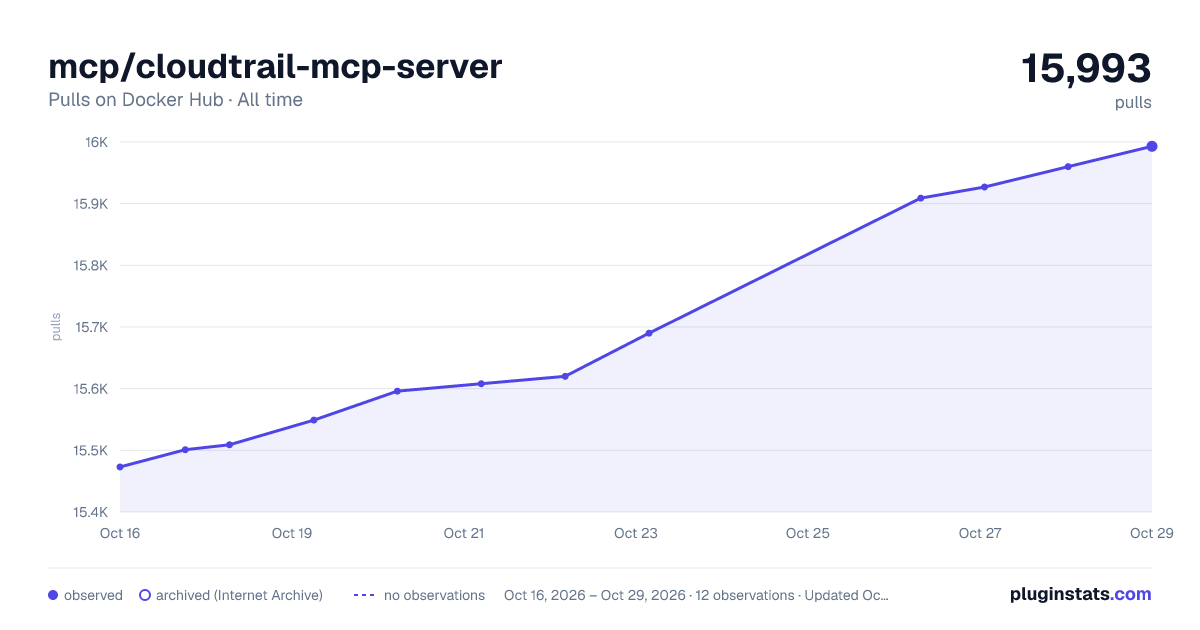Click the 'Pulls on Docker Hub · All time' subtitle
The height and width of the screenshot is (630, 1200).
[175, 100]
